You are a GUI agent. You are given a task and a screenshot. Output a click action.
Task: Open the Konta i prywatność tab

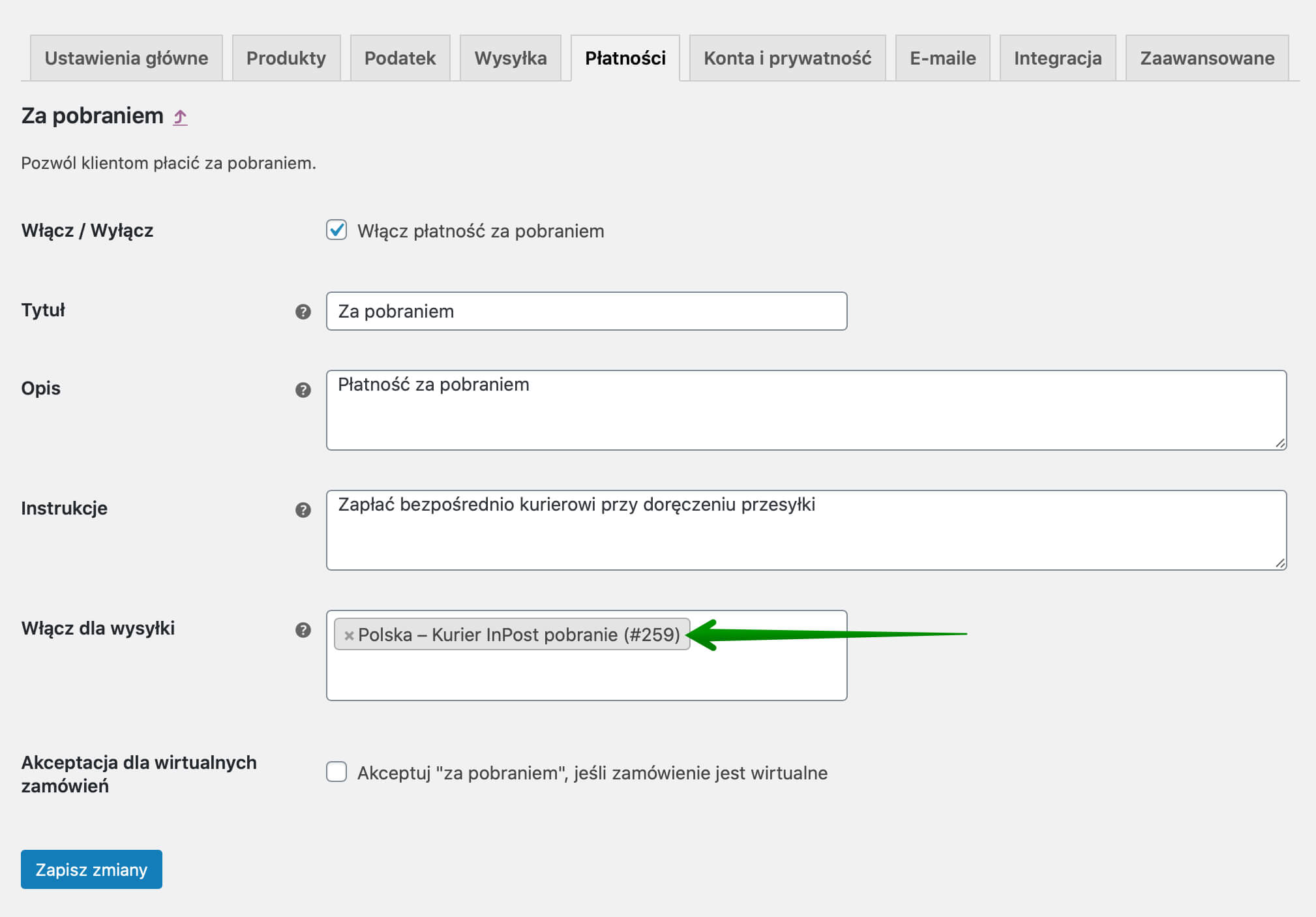(787, 58)
